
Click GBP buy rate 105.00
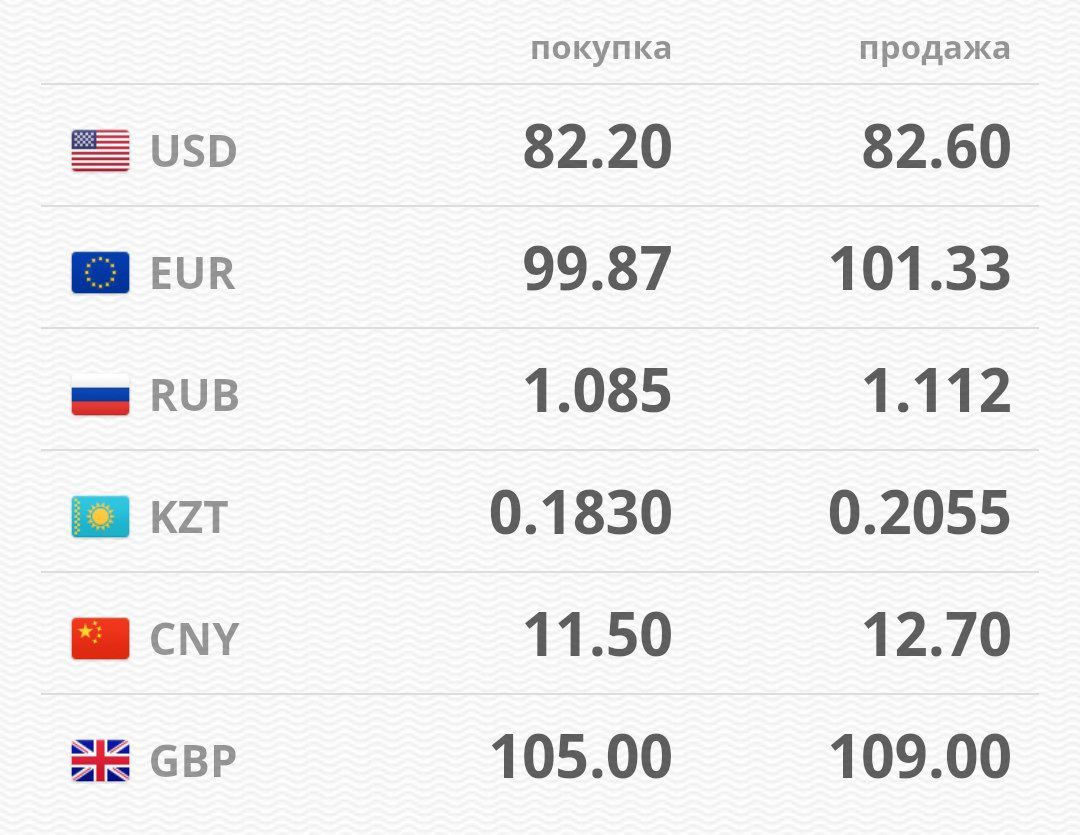pos(580,758)
